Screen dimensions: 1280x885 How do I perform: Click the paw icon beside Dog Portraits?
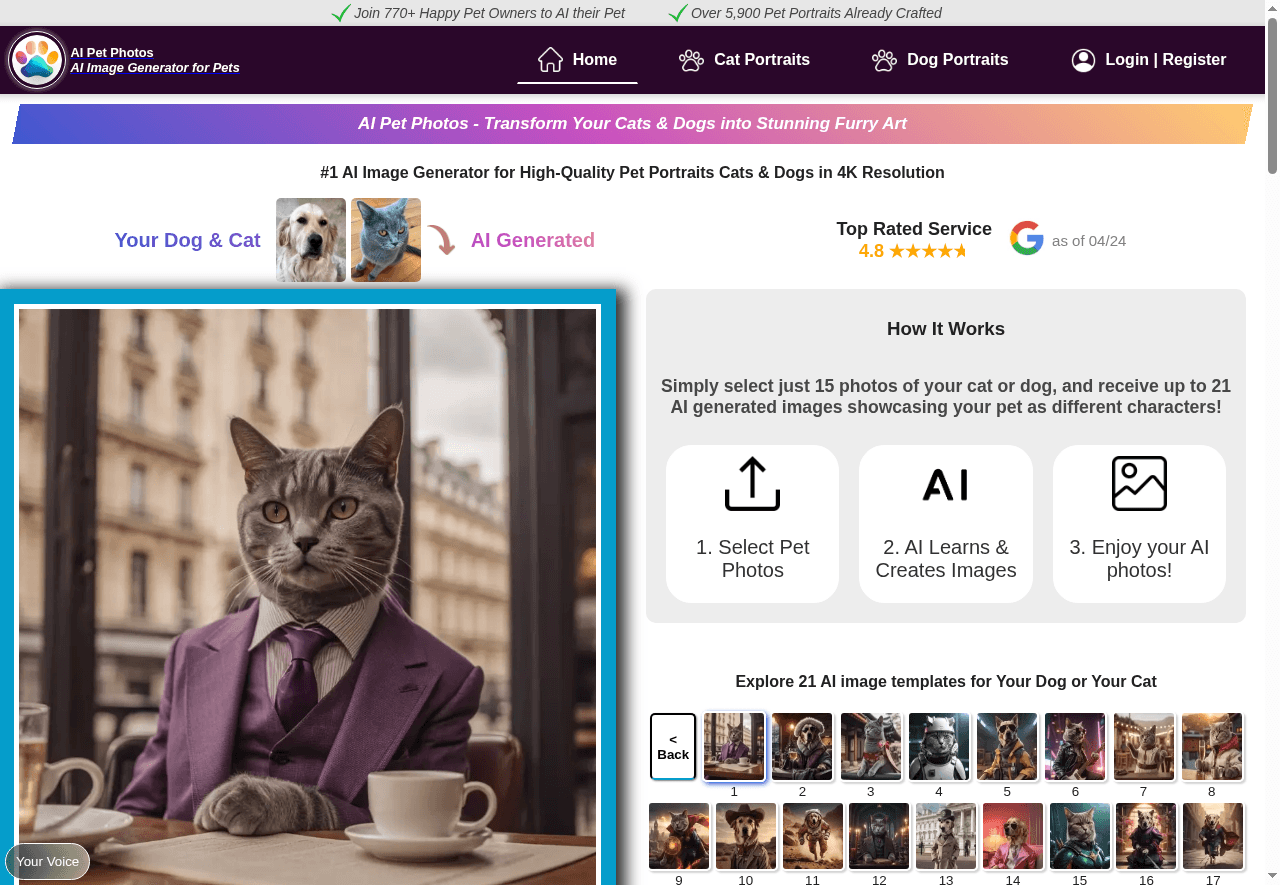pyautogui.click(x=883, y=60)
